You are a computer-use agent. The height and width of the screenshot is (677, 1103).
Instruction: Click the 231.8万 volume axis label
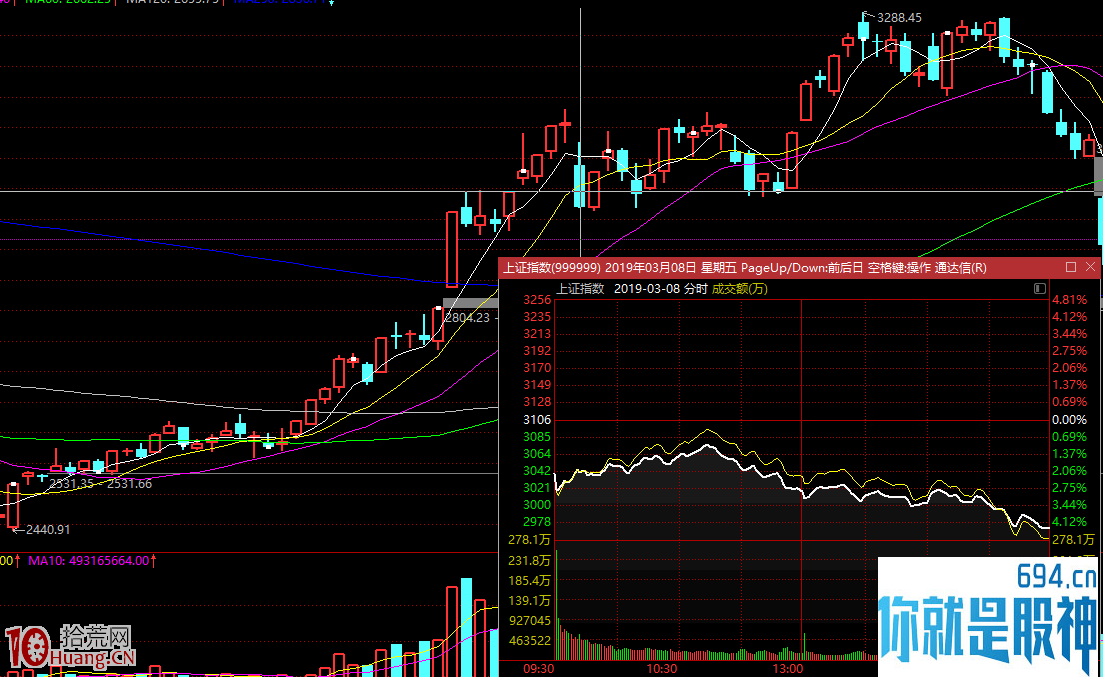tap(530, 560)
